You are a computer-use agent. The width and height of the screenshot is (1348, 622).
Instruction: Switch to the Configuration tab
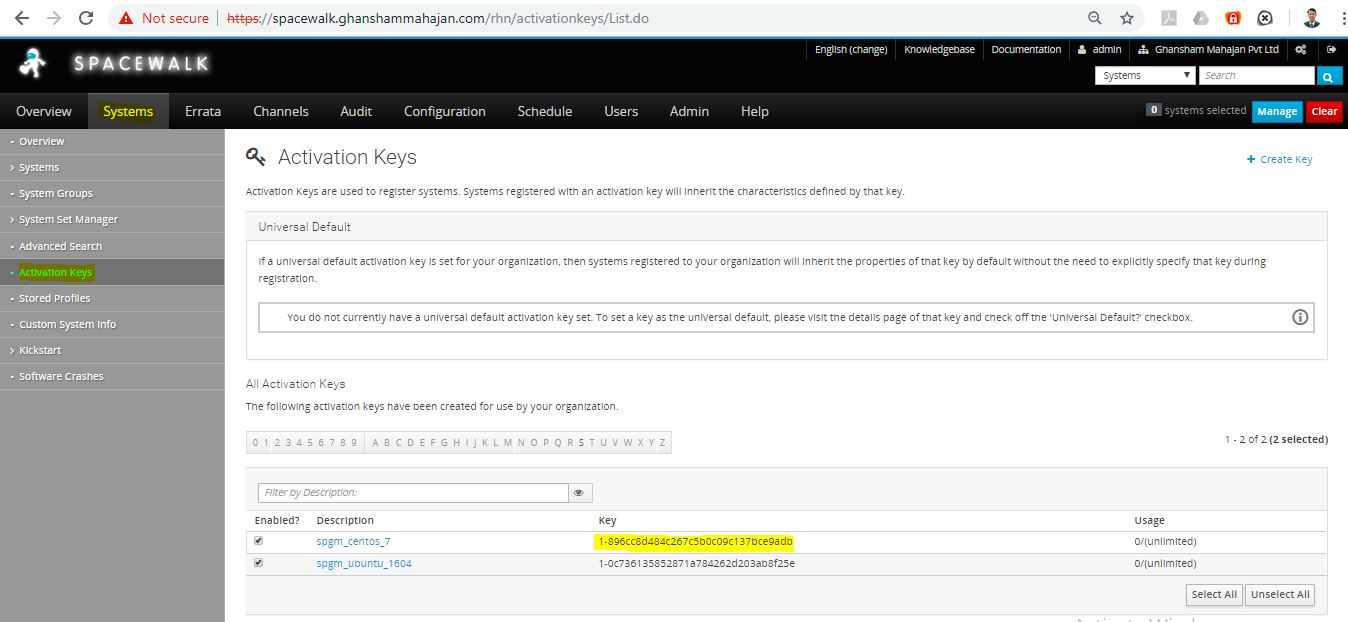tap(444, 111)
